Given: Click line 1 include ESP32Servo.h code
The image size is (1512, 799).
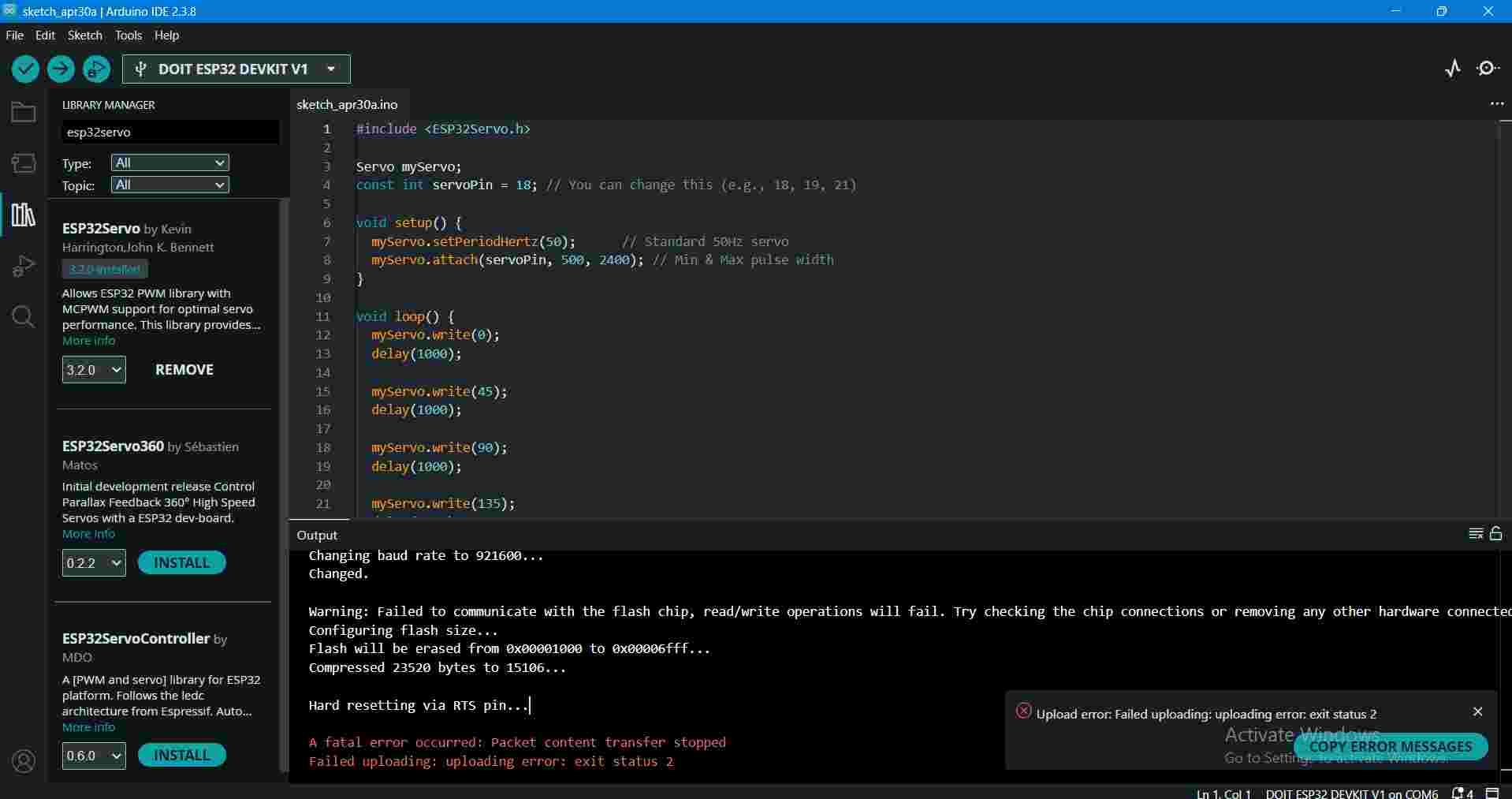Looking at the screenshot, I should [x=443, y=129].
